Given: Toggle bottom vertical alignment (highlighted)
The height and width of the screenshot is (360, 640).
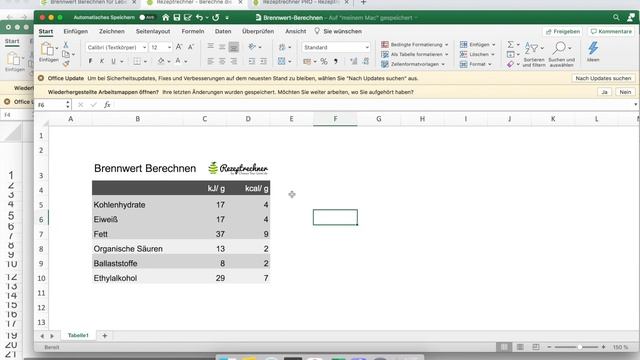Looking at the screenshot, I should pos(233,47).
